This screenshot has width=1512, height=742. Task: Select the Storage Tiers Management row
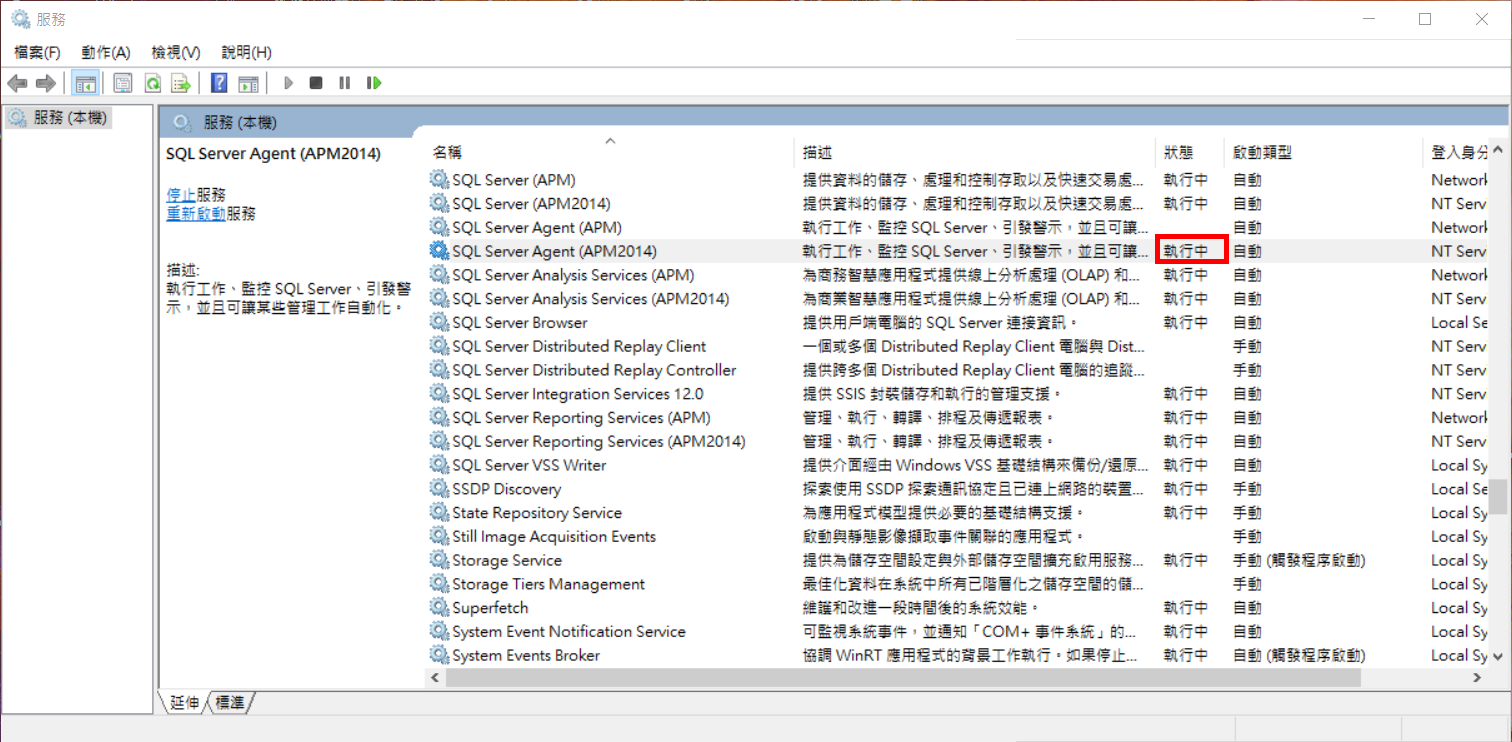pos(958,584)
